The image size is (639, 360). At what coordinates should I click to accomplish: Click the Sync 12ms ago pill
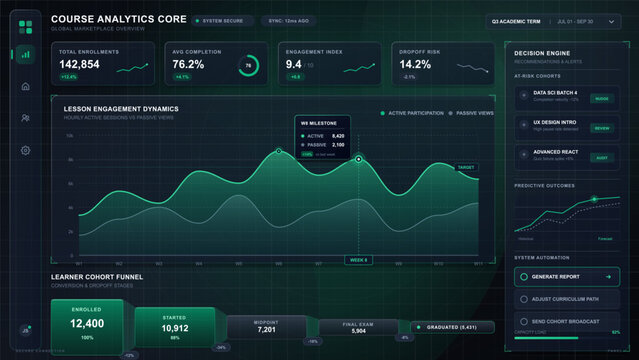(x=289, y=21)
